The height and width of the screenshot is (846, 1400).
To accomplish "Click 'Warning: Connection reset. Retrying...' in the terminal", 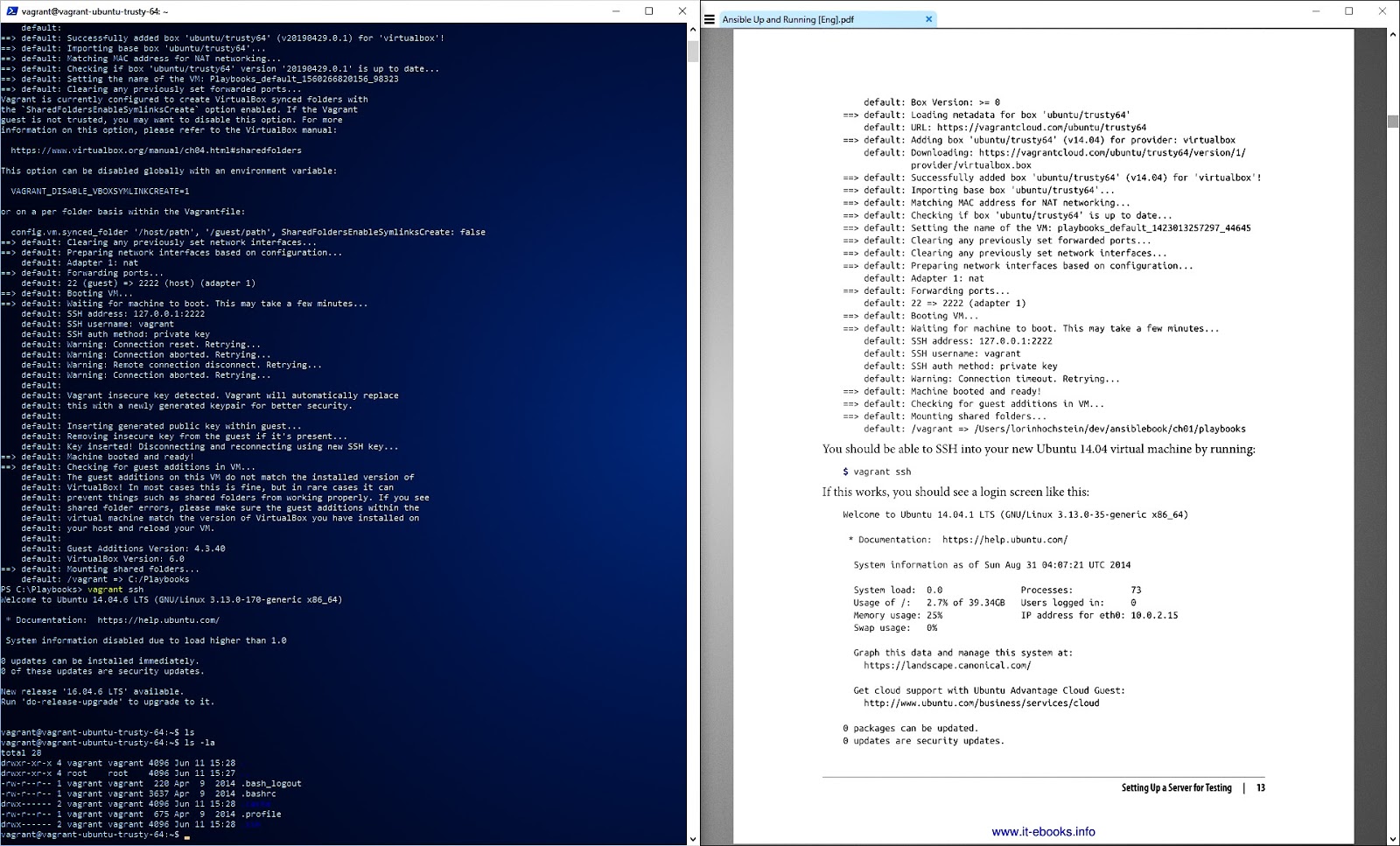I will [x=164, y=345].
